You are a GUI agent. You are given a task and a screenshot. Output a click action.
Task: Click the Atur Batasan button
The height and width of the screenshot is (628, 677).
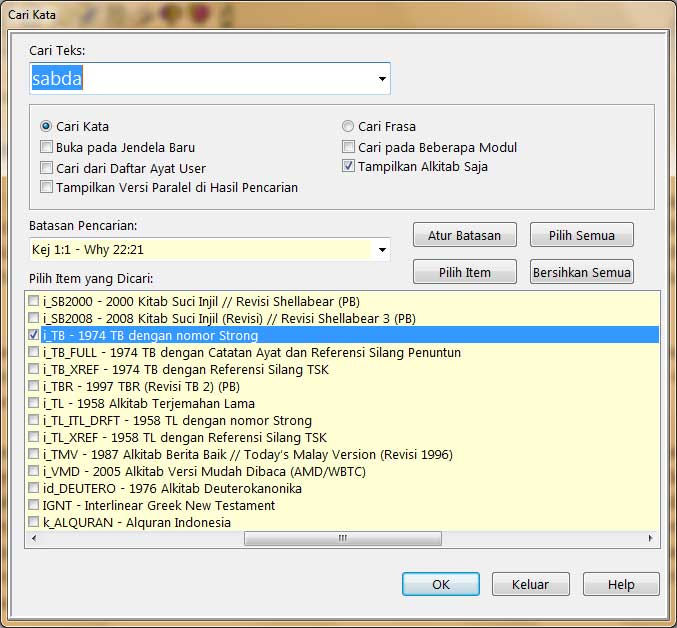point(465,235)
